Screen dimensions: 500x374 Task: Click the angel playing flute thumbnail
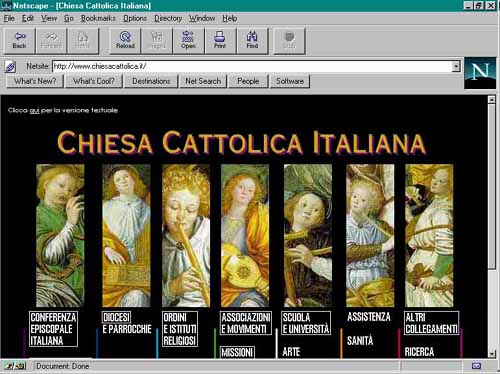point(186,235)
